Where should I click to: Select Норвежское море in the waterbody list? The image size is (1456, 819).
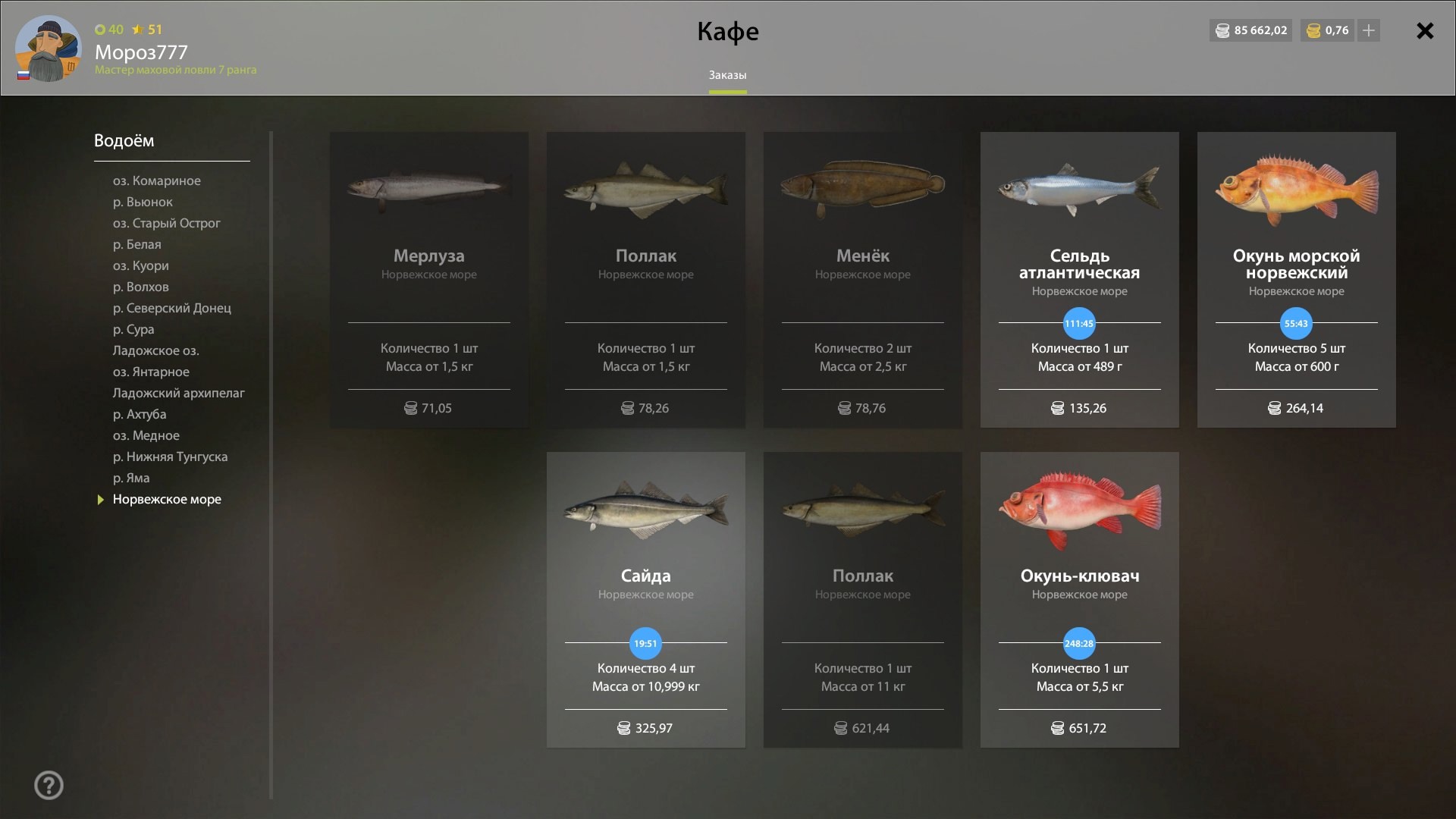coord(167,499)
